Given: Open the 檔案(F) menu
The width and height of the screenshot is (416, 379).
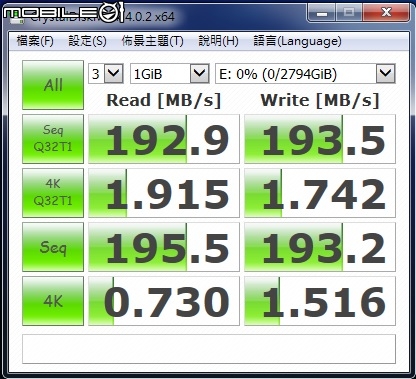Looking at the screenshot, I should tap(35, 41).
